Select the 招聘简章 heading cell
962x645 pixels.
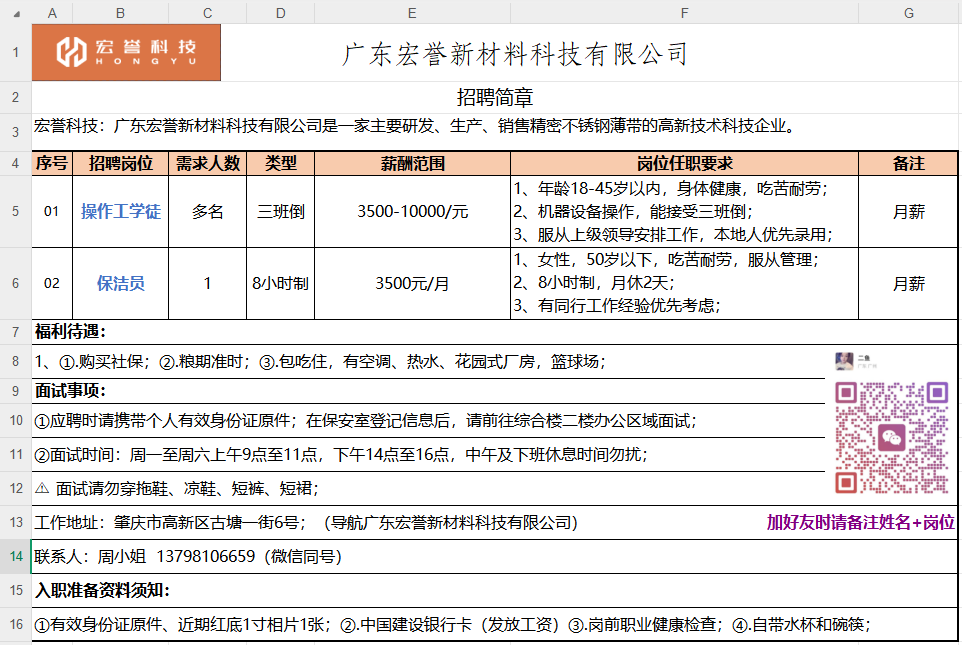494,97
